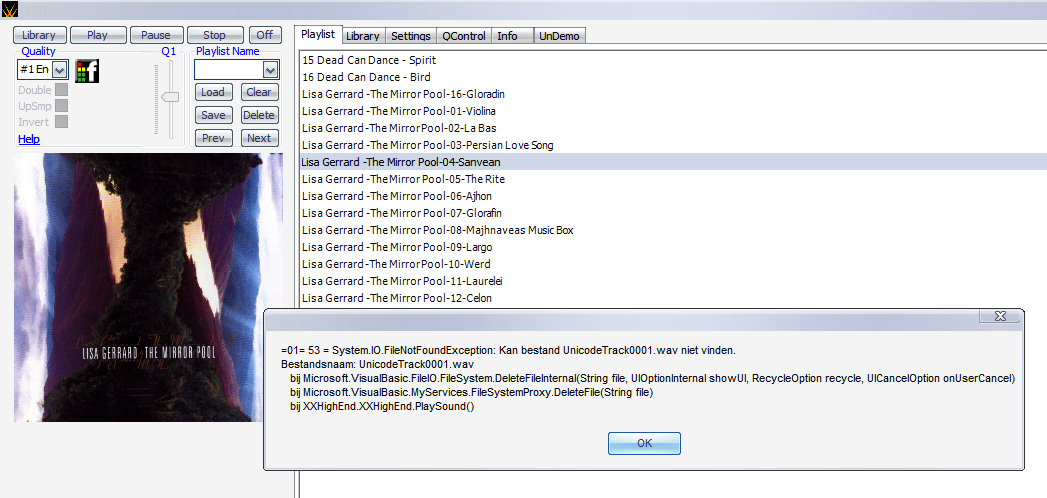Click the FileNotFoundException error message line
This screenshot has width=1047, height=498.
508,350
